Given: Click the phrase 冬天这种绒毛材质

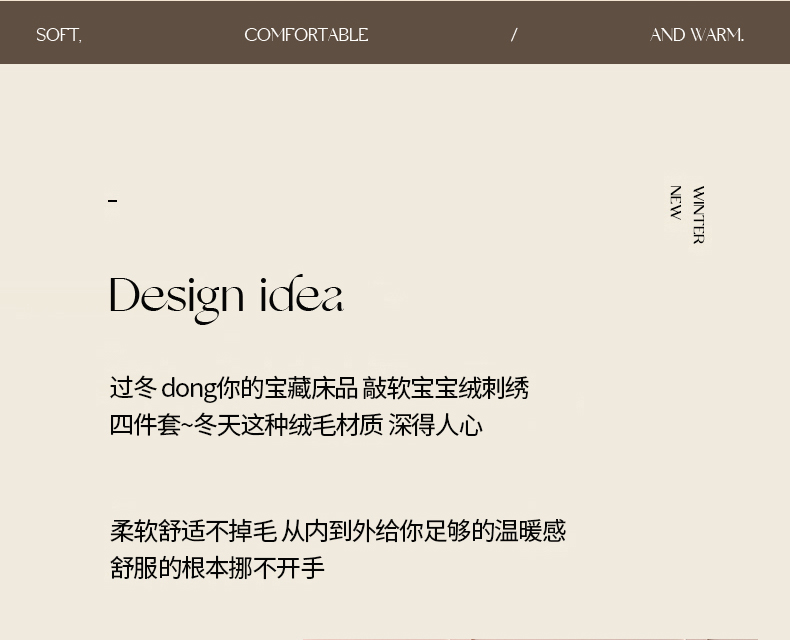Looking at the screenshot, I should point(288,426).
